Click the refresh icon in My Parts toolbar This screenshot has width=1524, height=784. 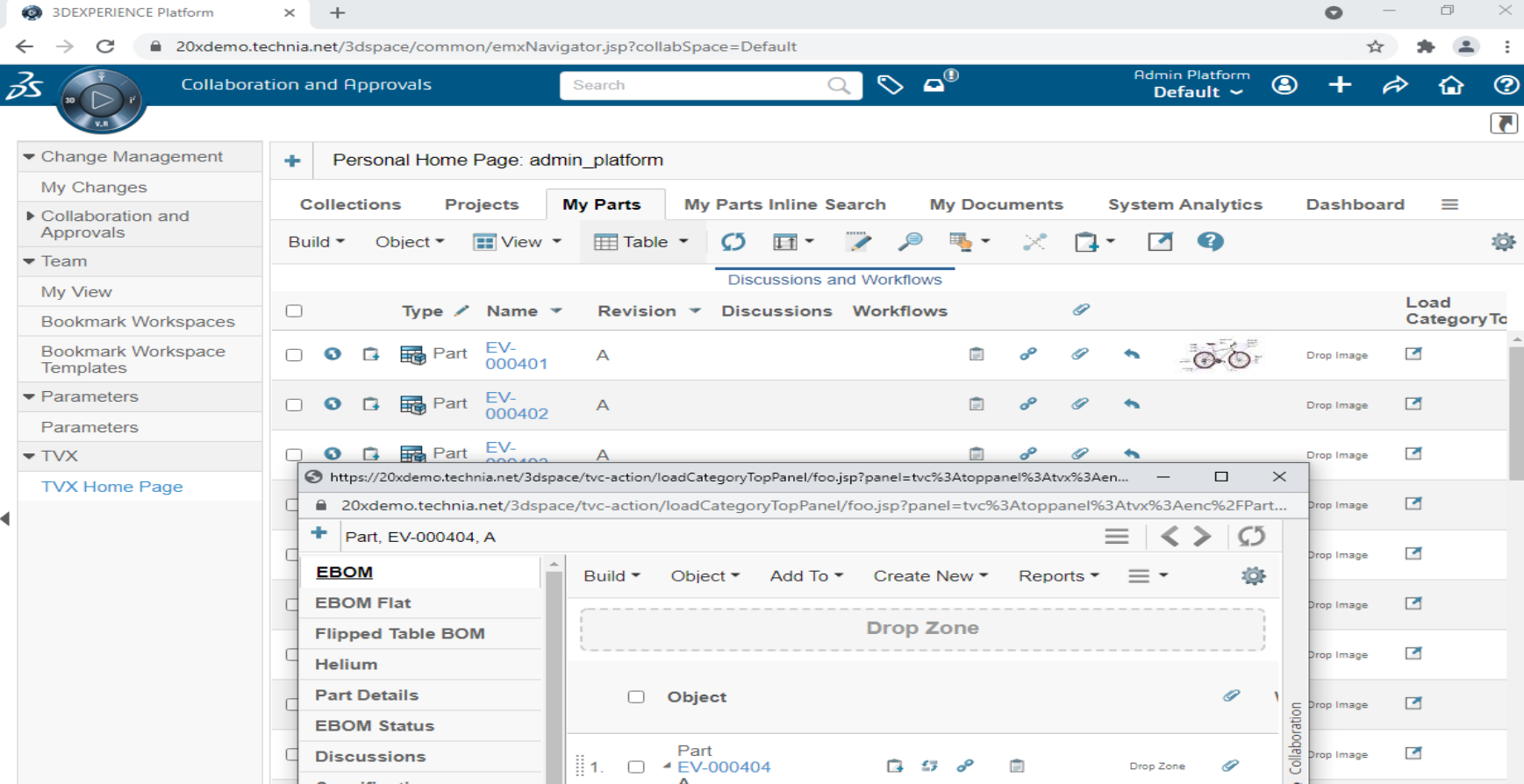[x=733, y=242]
